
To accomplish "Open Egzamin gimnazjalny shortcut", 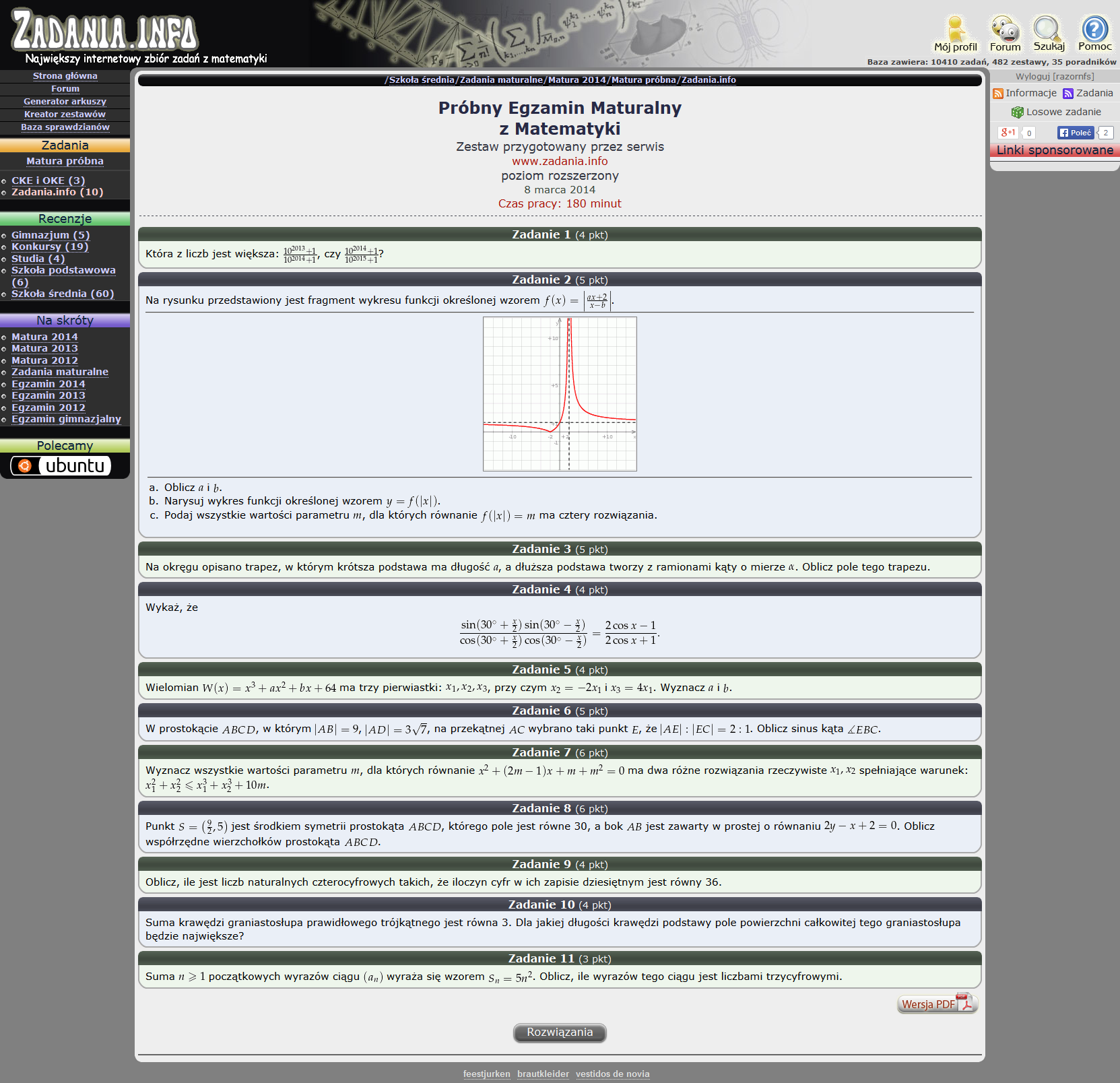I will [67, 419].
